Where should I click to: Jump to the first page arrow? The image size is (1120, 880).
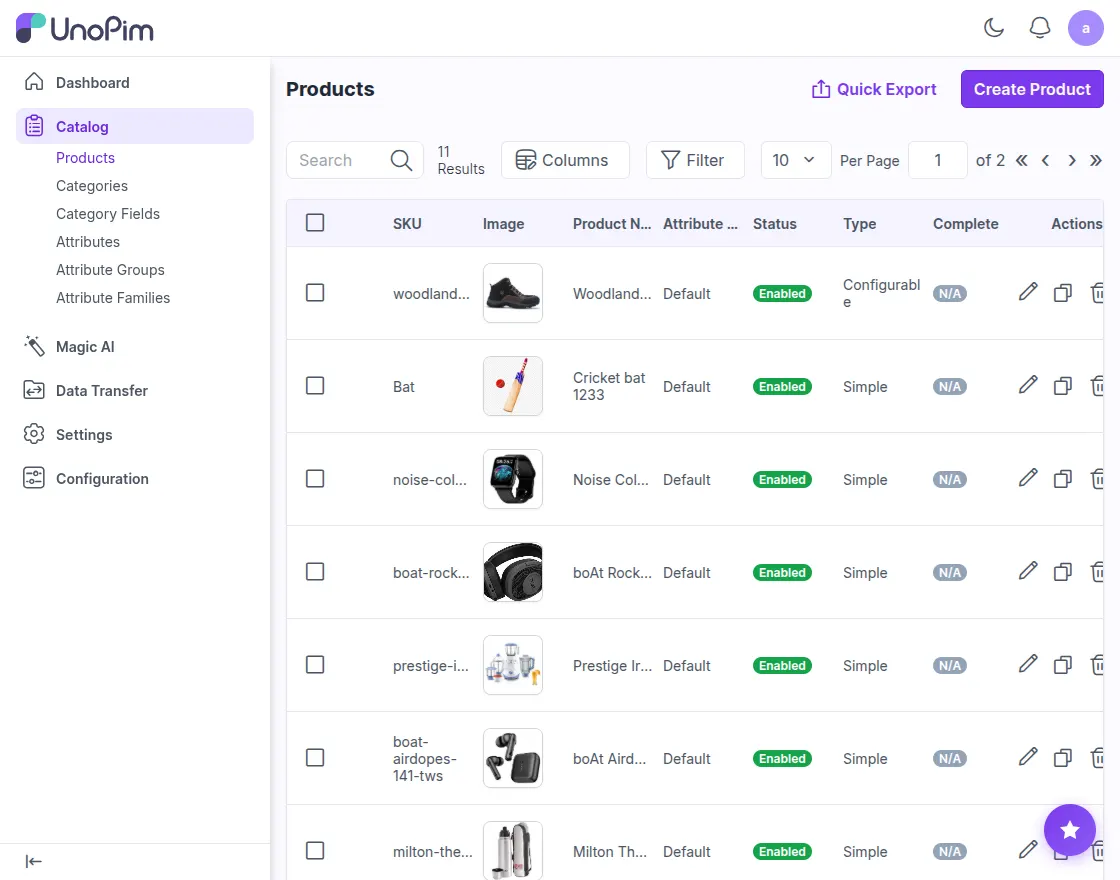tap(1021, 160)
